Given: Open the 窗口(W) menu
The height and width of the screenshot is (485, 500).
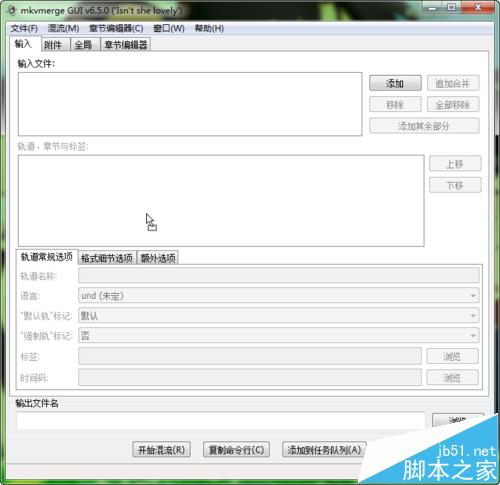Looking at the screenshot, I should coord(169,28).
